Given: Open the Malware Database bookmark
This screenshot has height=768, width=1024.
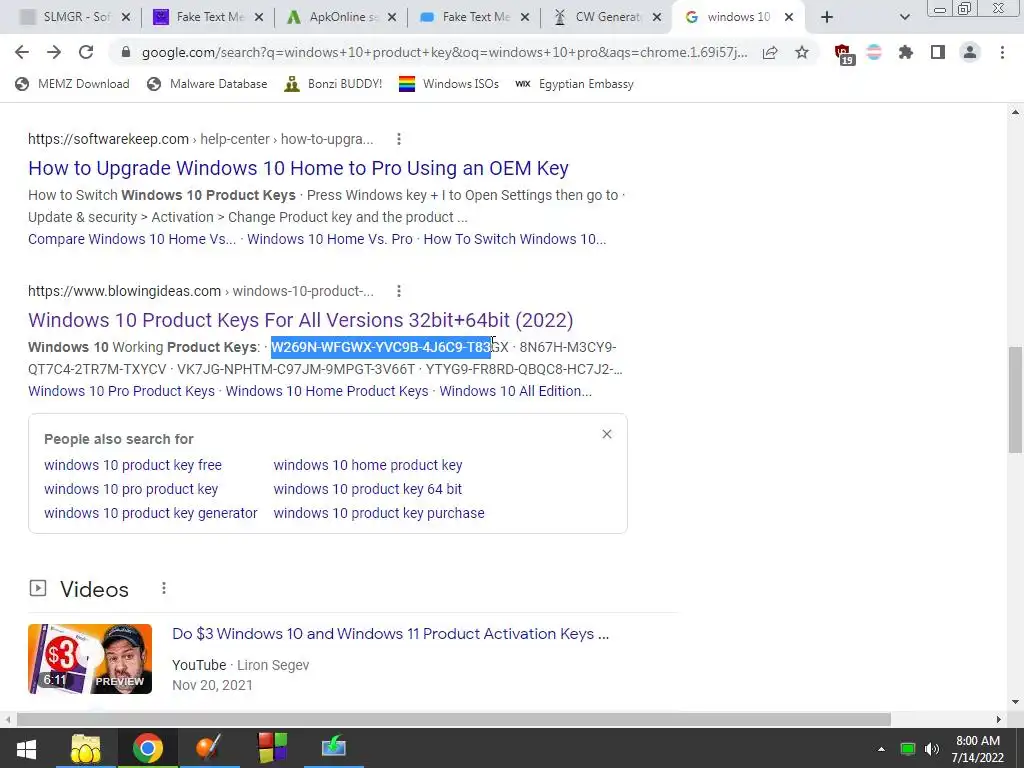Looking at the screenshot, I should [x=207, y=84].
